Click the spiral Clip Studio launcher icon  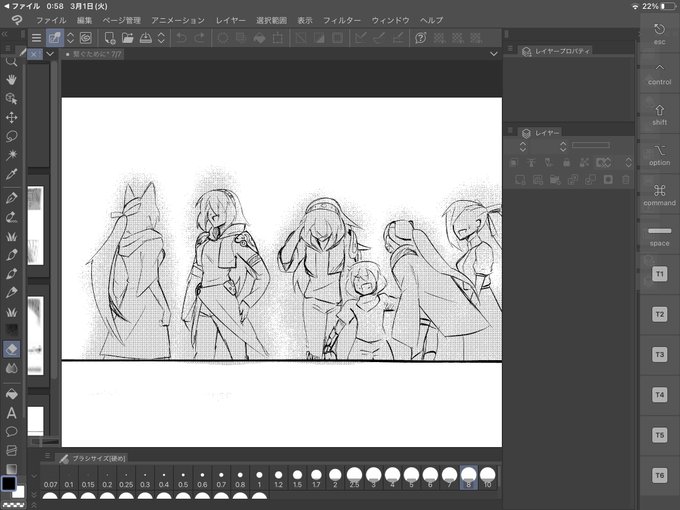tap(86, 38)
